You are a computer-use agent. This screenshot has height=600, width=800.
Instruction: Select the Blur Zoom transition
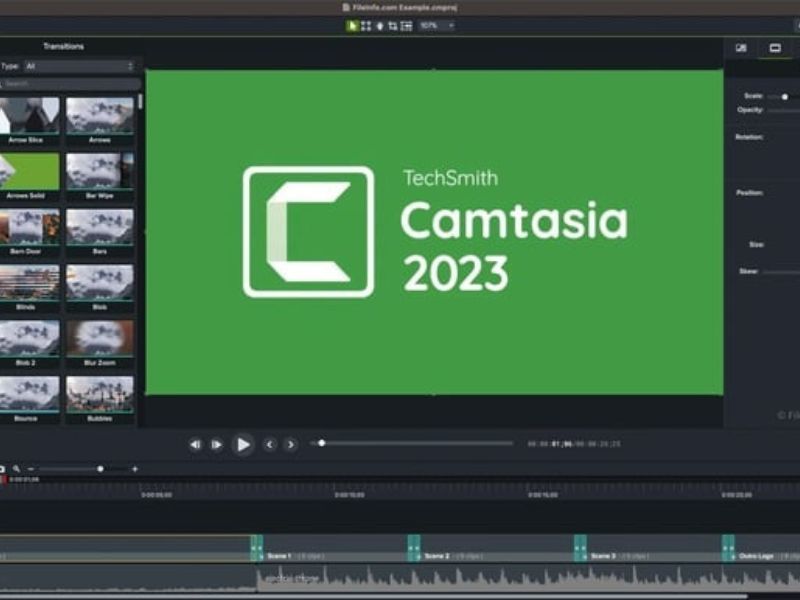click(x=100, y=343)
